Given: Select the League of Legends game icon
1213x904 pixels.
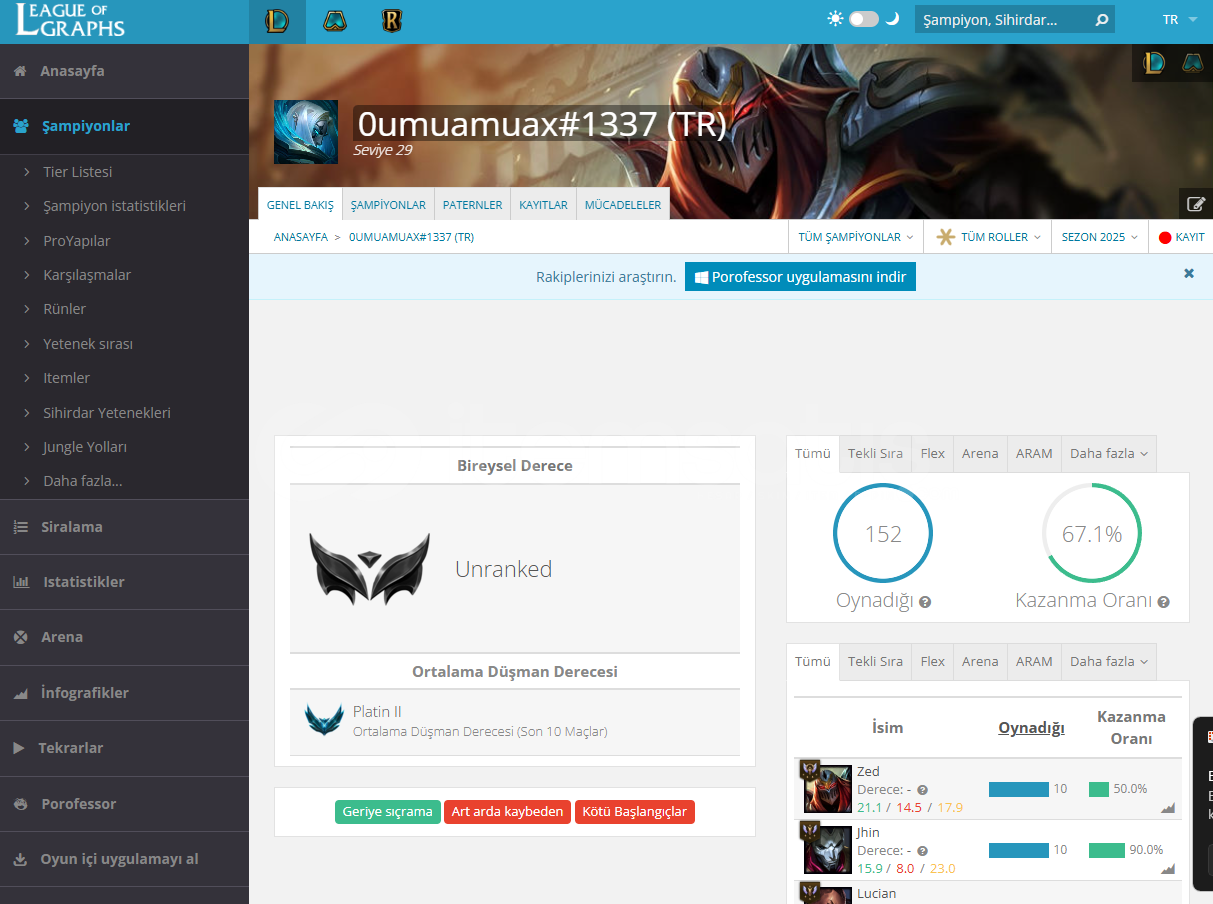Looking at the screenshot, I should (x=277, y=20).
